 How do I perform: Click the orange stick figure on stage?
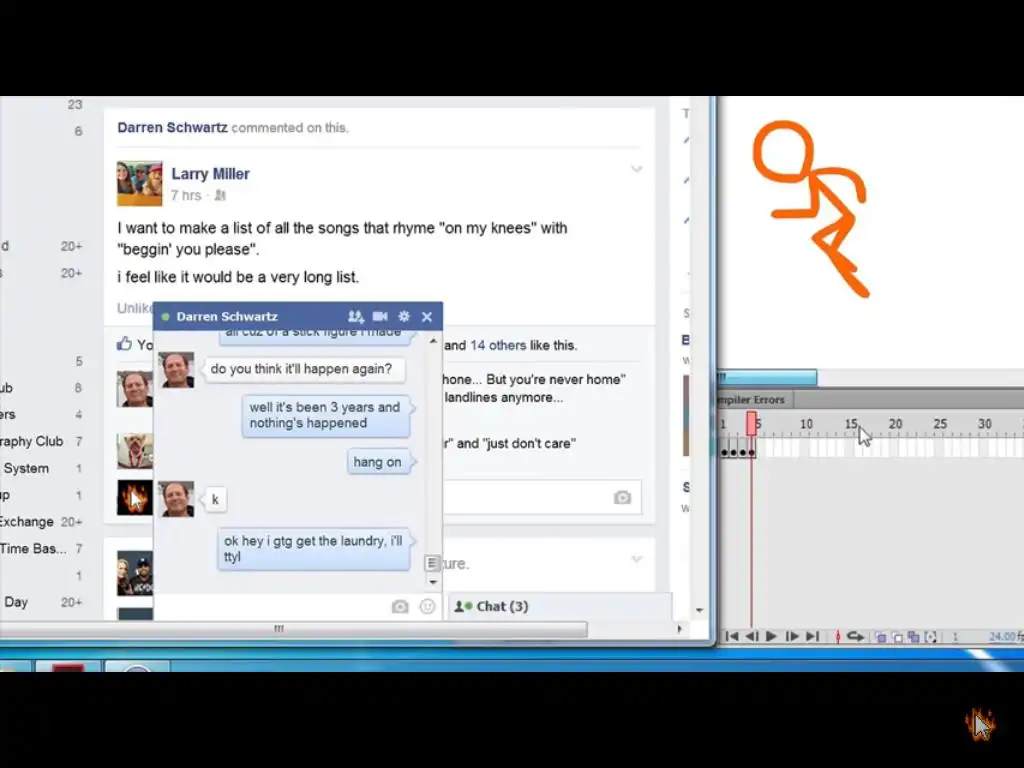click(812, 208)
